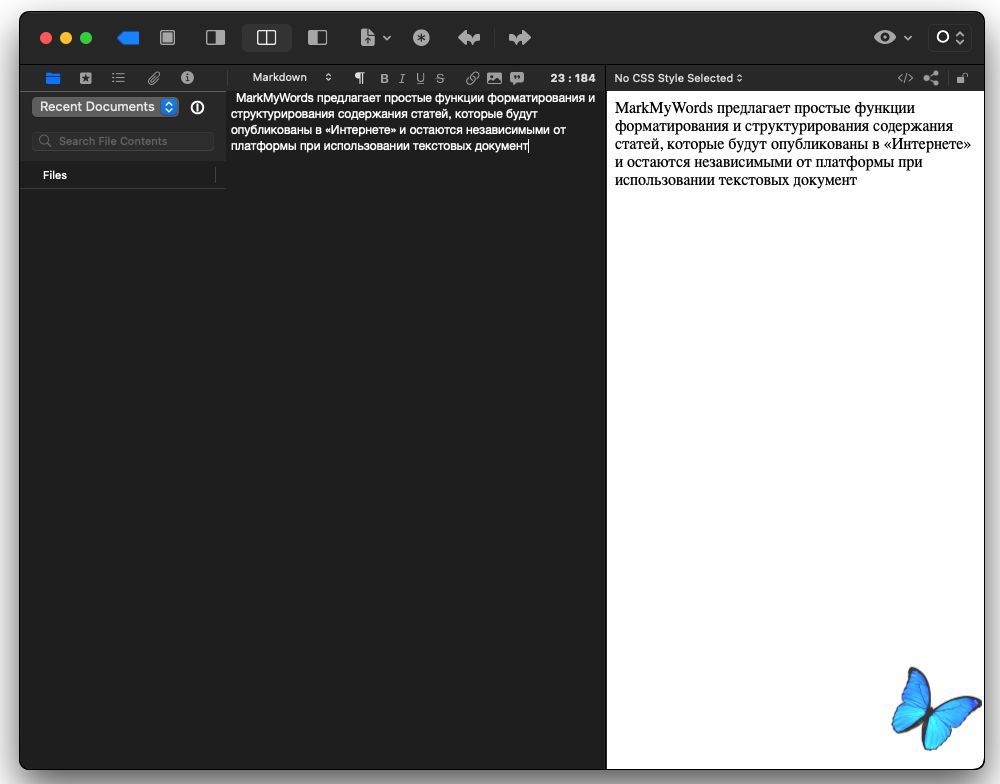
Task: Toggle italic formatting
Action: click(x=402, y=78)
